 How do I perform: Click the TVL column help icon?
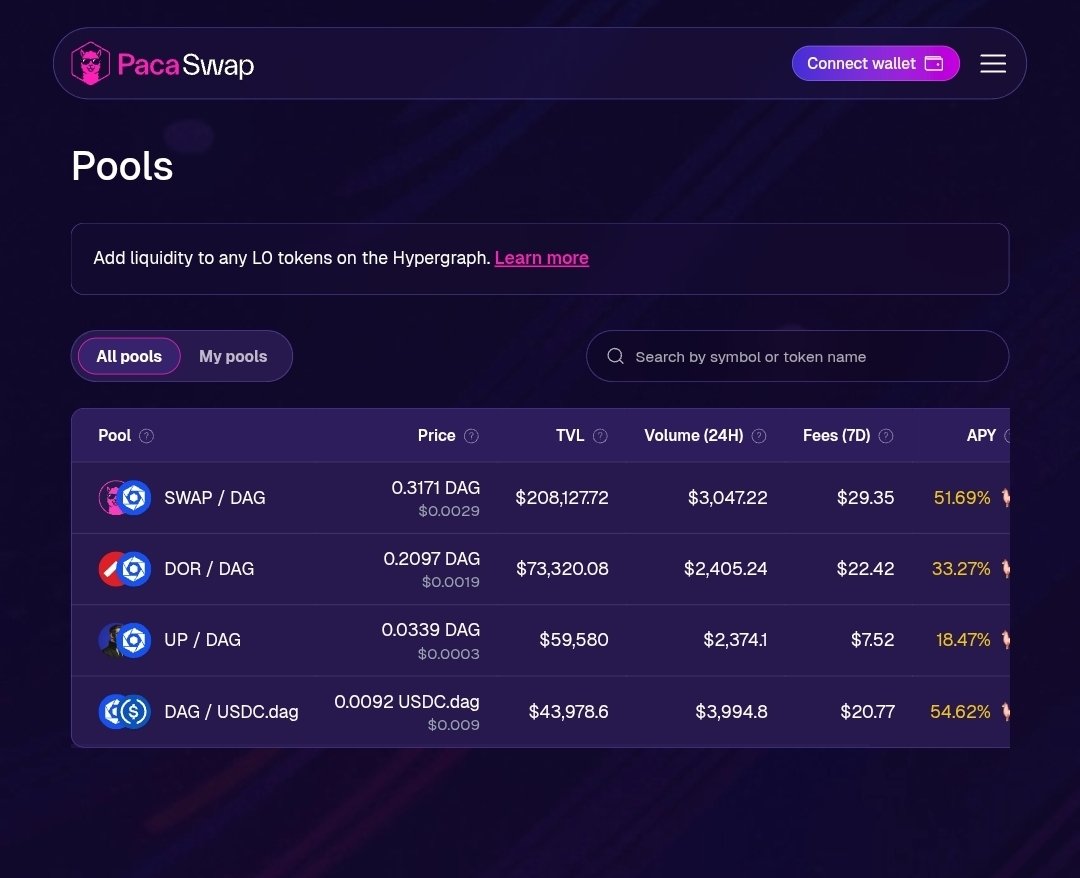pyautogui.click(x=600, y=436)
